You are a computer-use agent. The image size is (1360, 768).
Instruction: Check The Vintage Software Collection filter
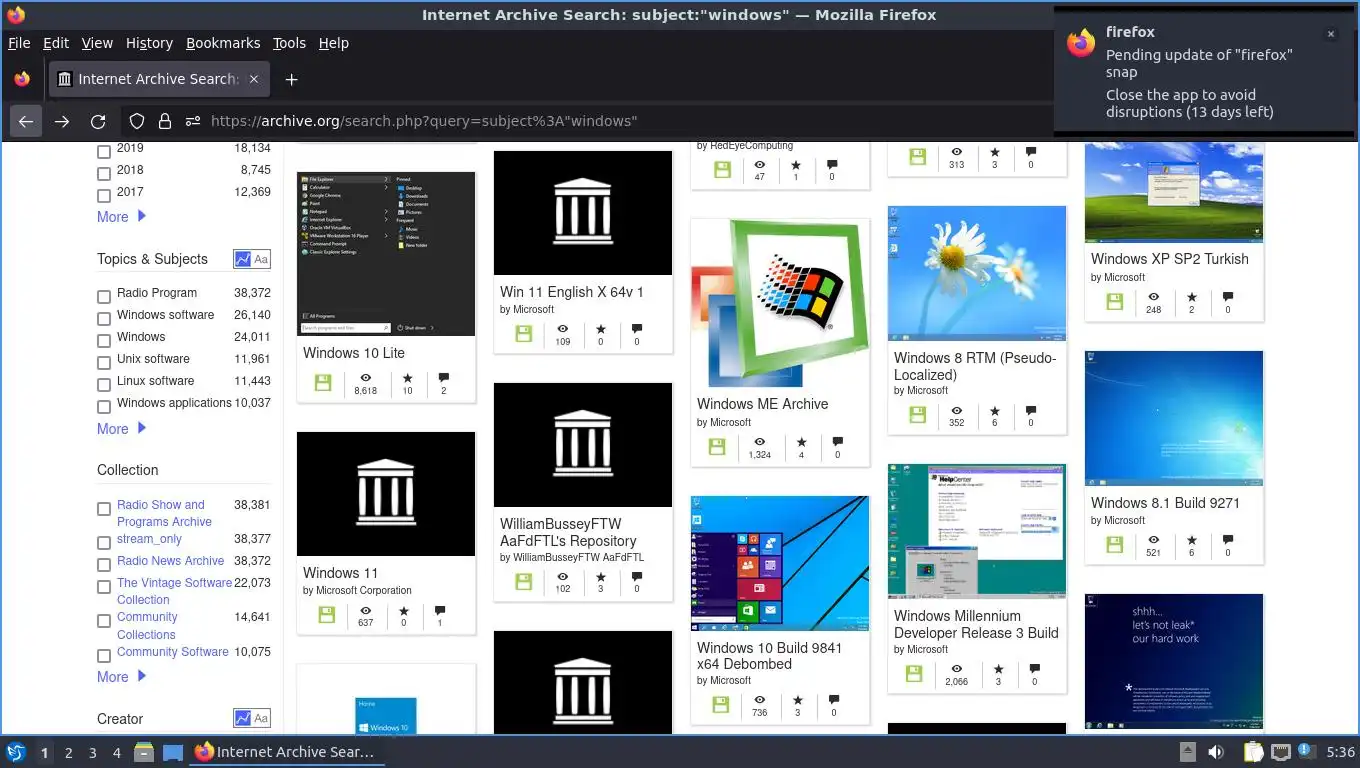pos(104,587)
